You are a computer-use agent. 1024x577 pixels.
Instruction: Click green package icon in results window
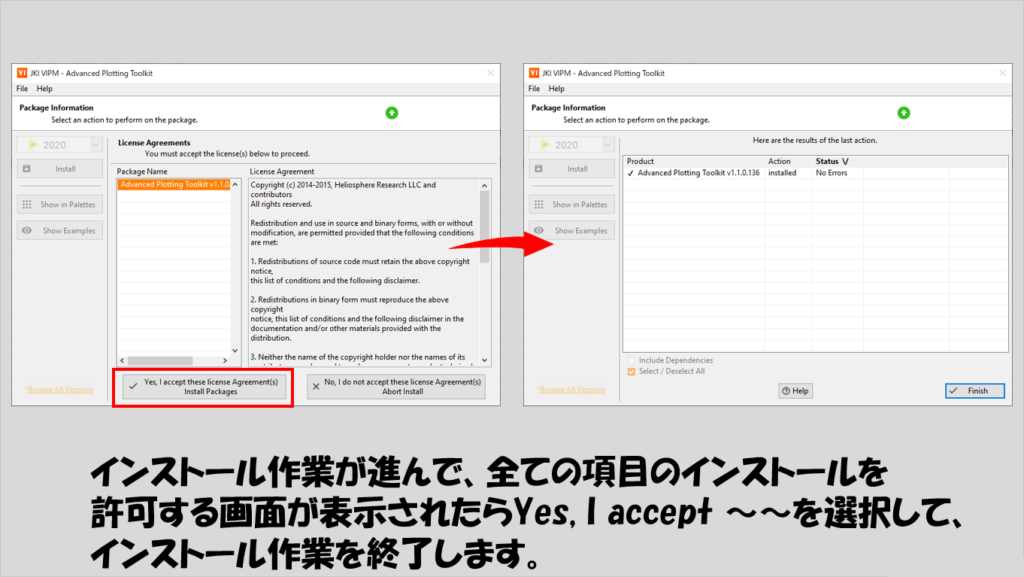click(x=904, y=113)
